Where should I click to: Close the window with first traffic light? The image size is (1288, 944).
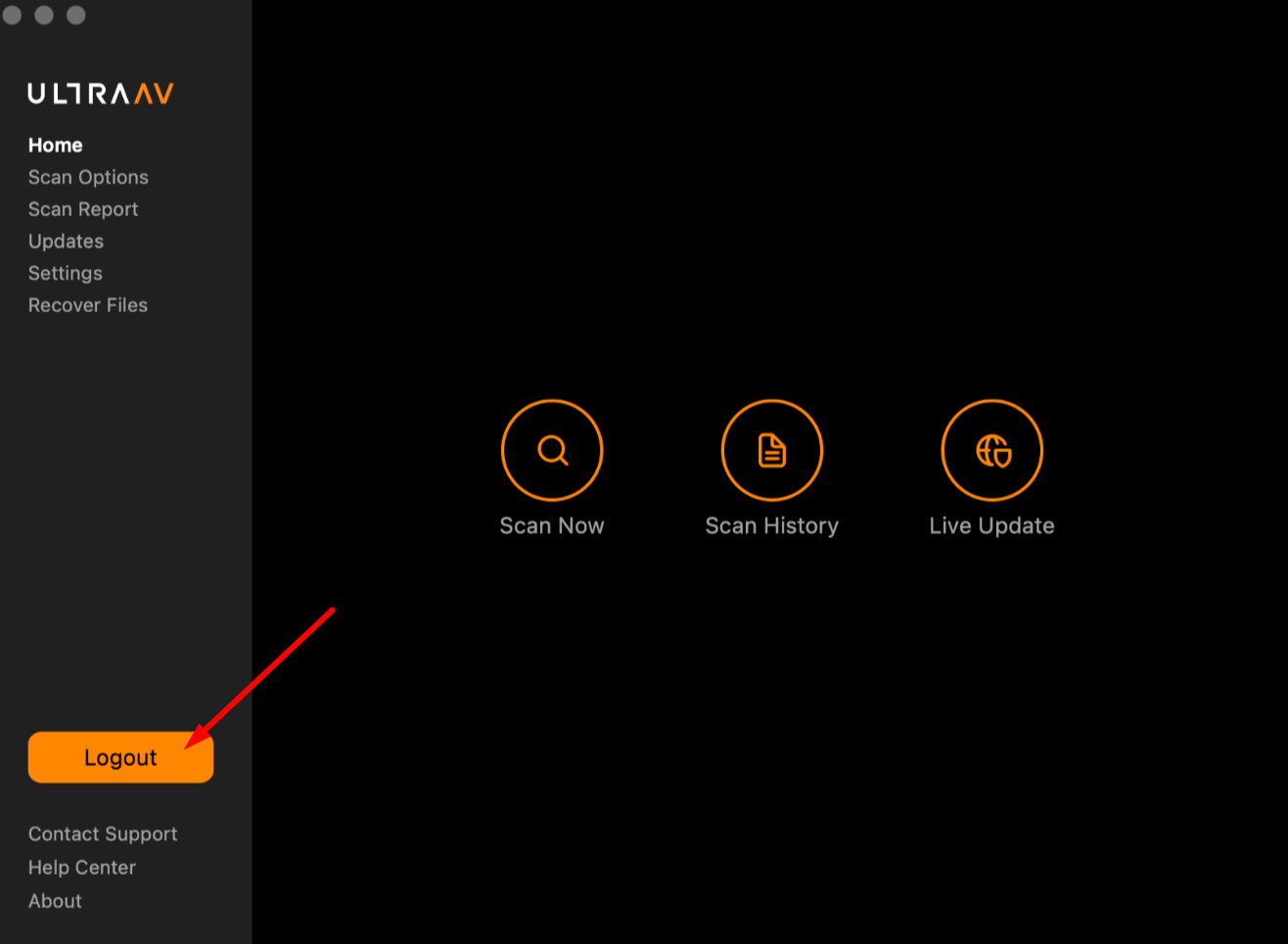pyautogui.click(x=13, y=15)
